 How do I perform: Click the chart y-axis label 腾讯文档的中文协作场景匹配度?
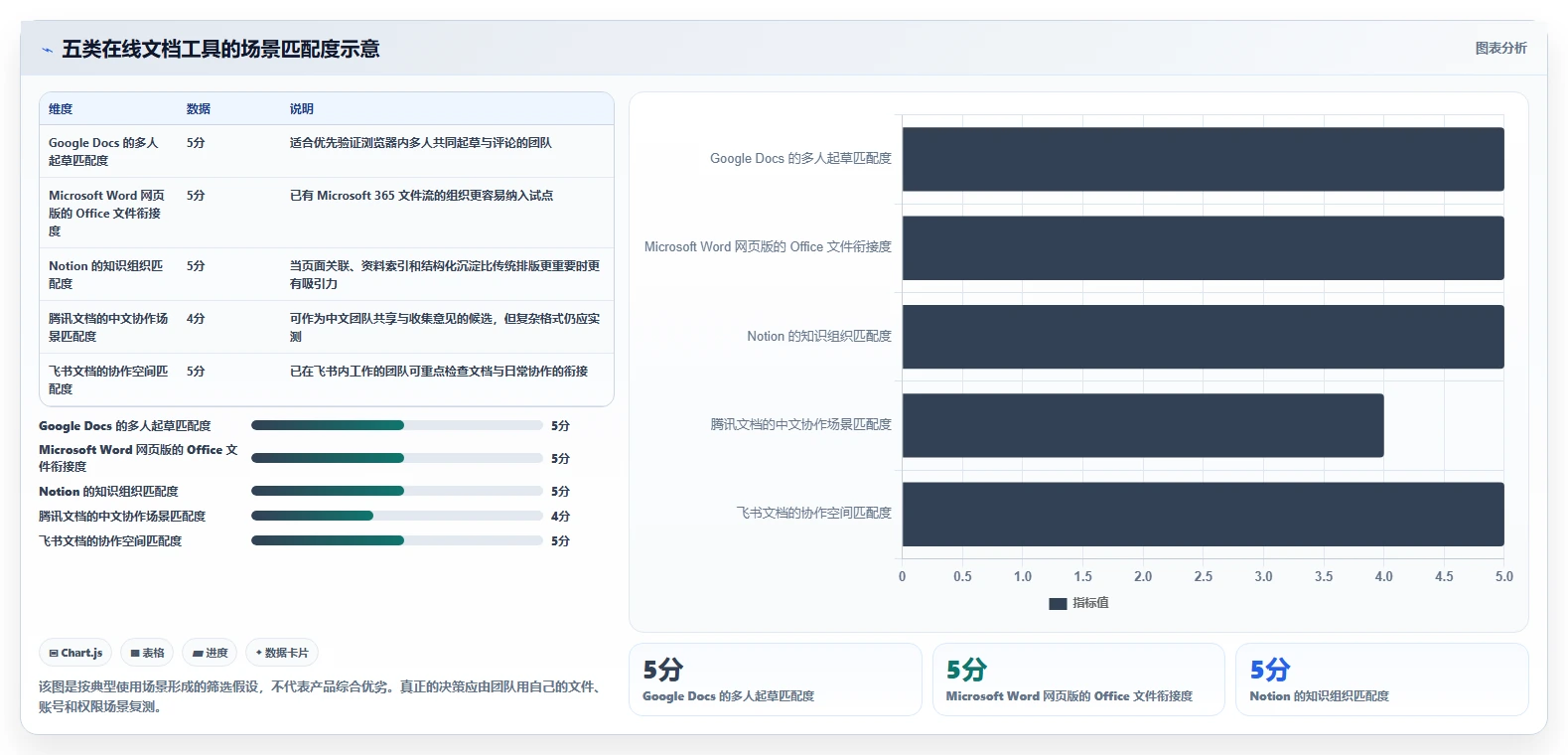point(800,424)
